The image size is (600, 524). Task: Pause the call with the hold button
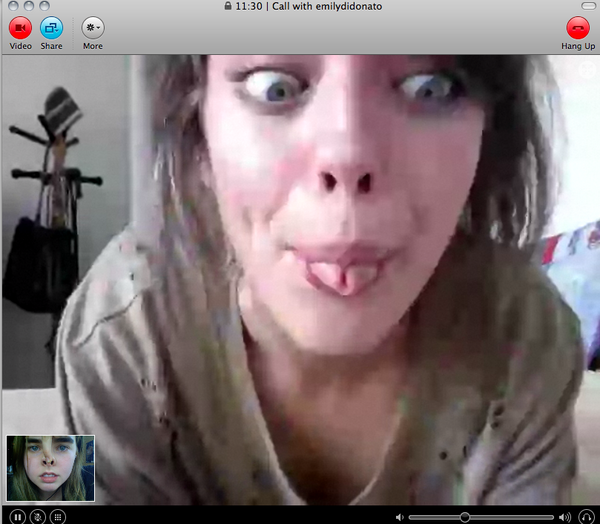(17, 516)
